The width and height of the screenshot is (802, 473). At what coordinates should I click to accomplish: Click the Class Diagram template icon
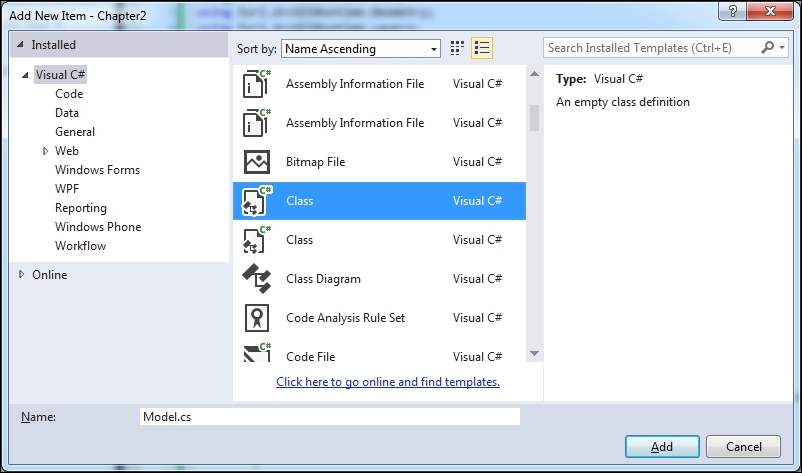(256, 279)
